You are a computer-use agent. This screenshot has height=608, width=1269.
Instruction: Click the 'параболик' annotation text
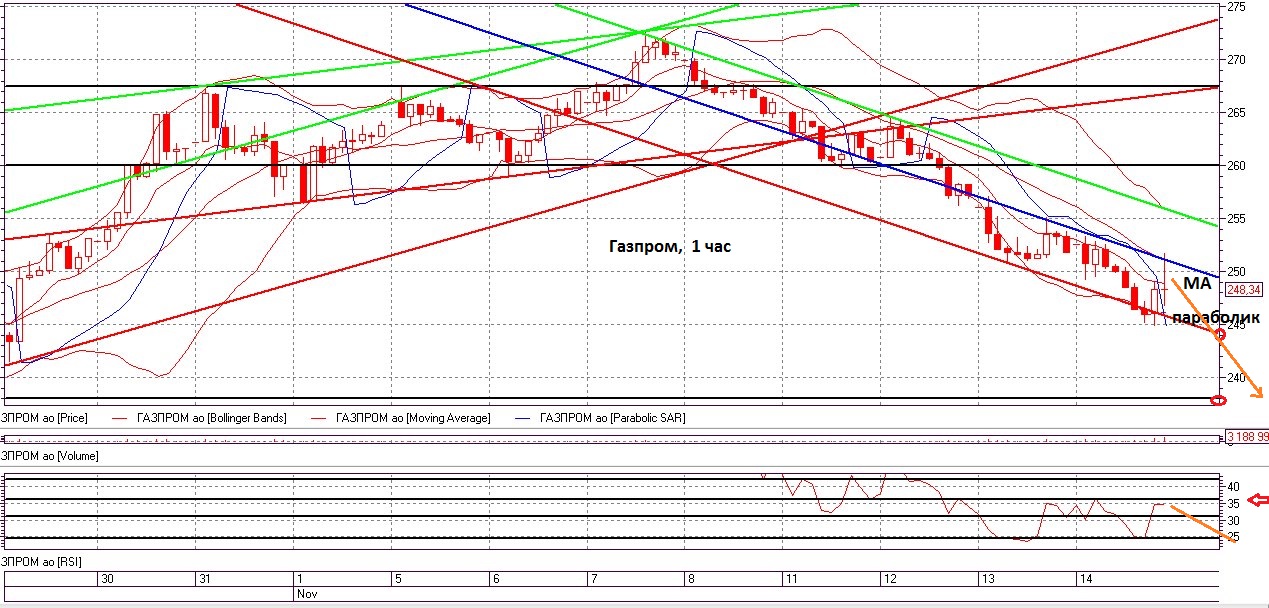click(1216, 318)
